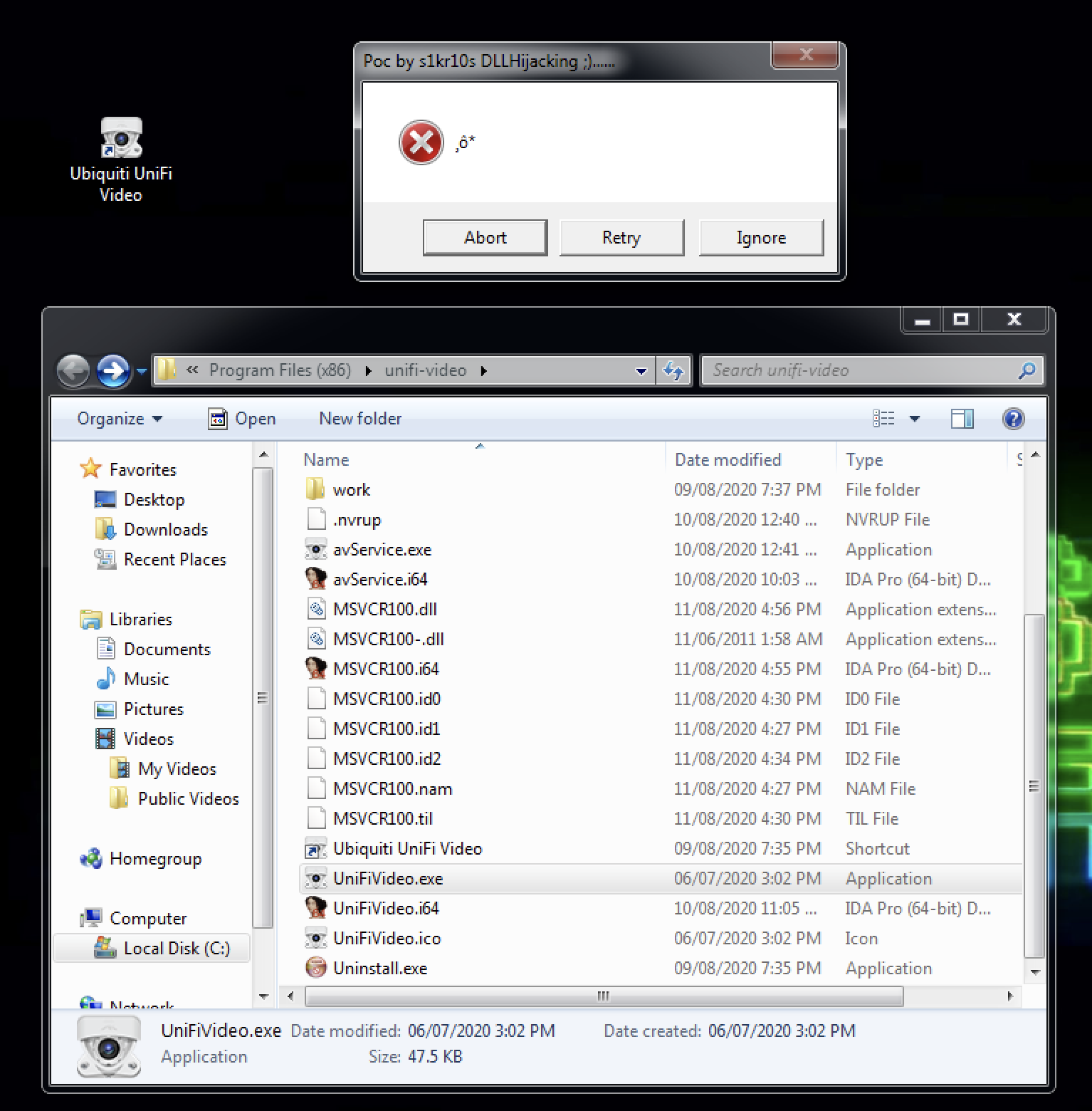
Task: Go back with the Explorer back arrow
Action: coord(73,371)
